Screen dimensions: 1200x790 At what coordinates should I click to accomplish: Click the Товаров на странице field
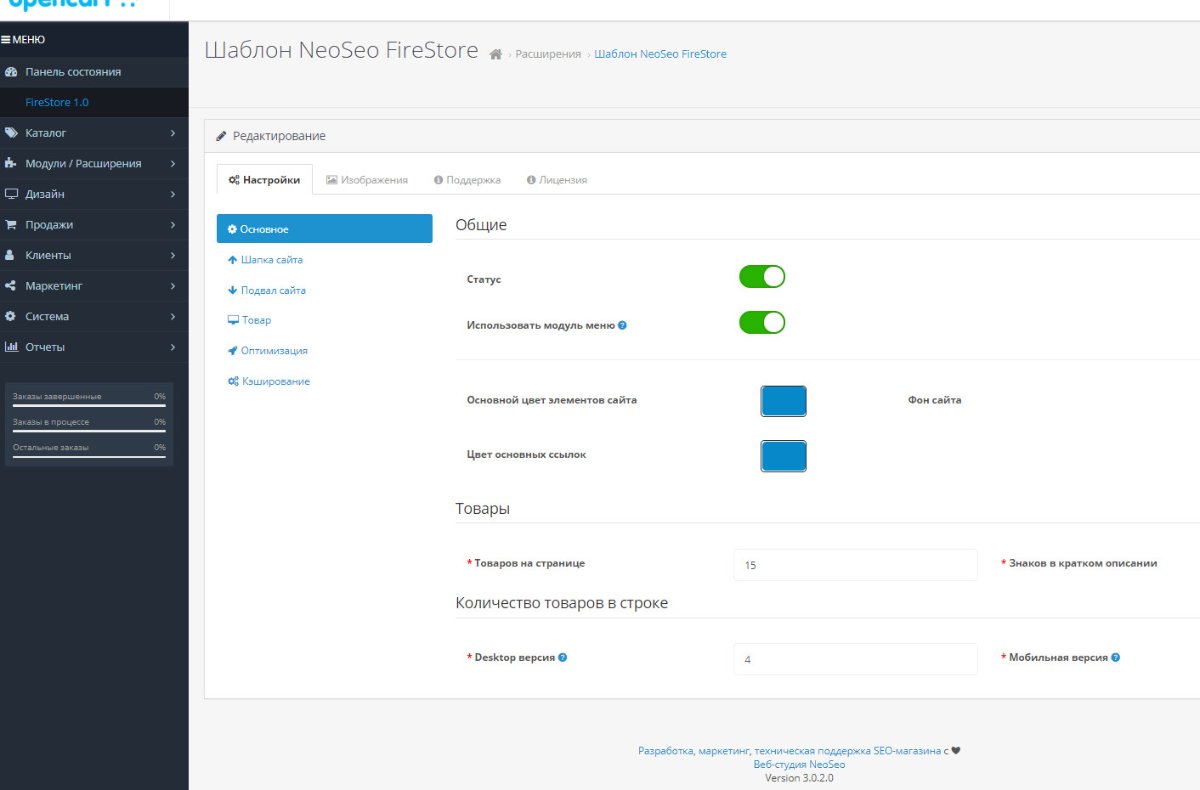pos(855,564)
